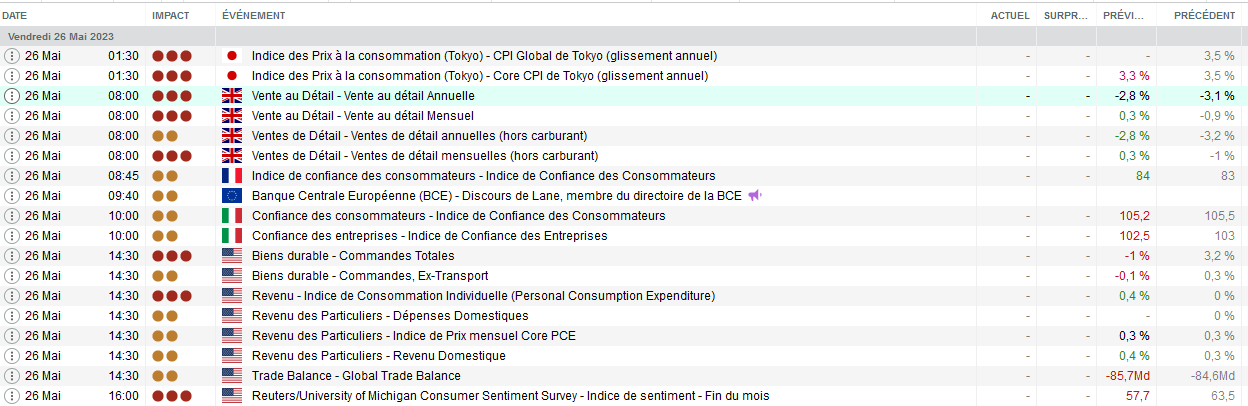Click the ACTUEL column header

(x=1010, y=16)
